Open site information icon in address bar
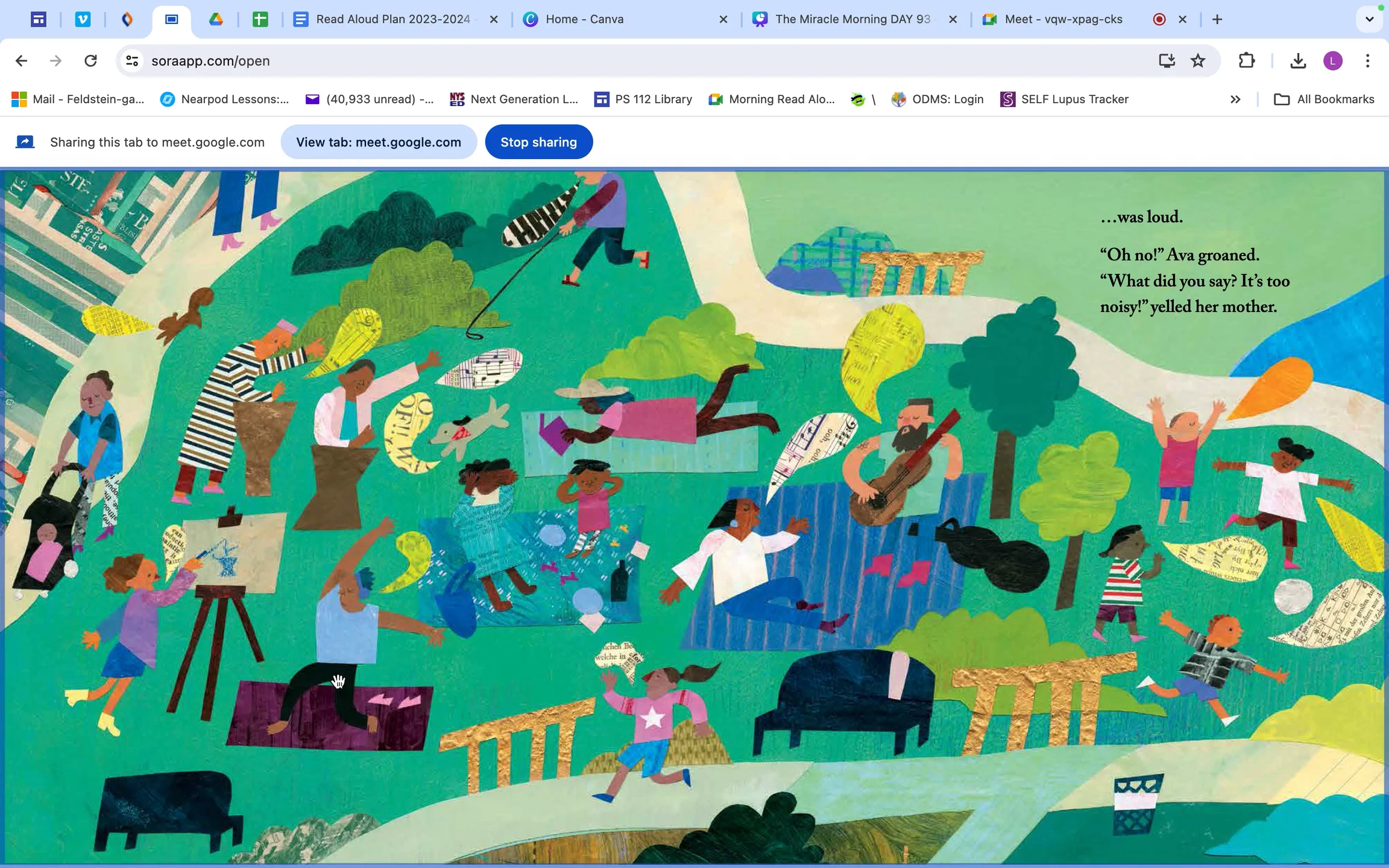The image size is (1389, 868). click(132, 61)
